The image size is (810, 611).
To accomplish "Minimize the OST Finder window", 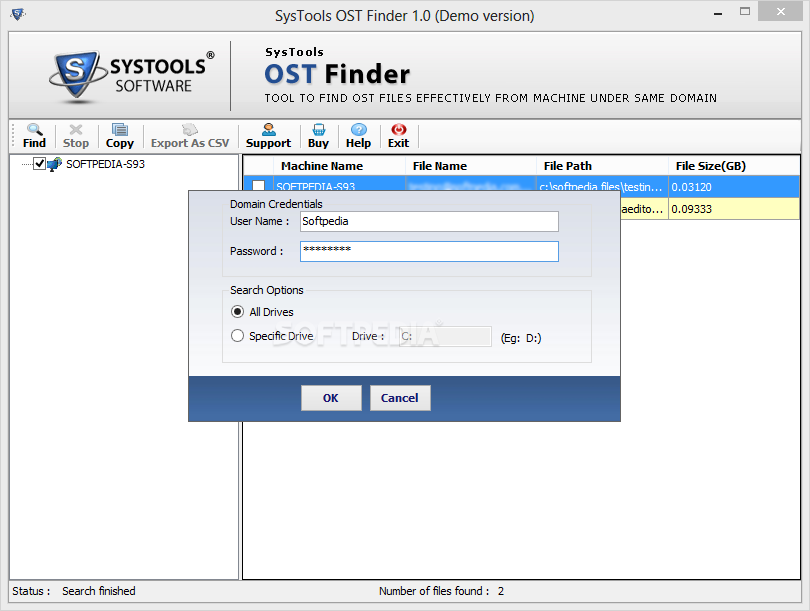I will point(718,13).
